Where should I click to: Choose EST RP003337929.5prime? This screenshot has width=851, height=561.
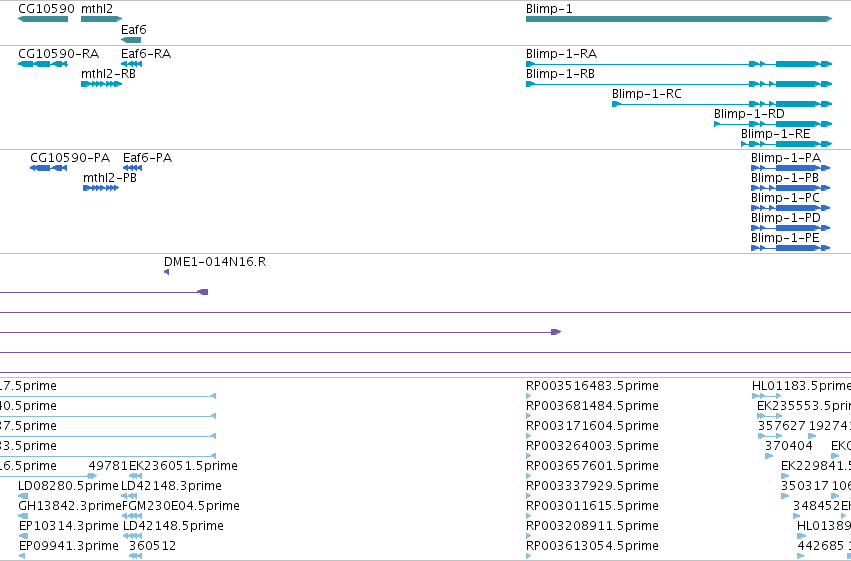pyautogui.click(x=592, y=486)
